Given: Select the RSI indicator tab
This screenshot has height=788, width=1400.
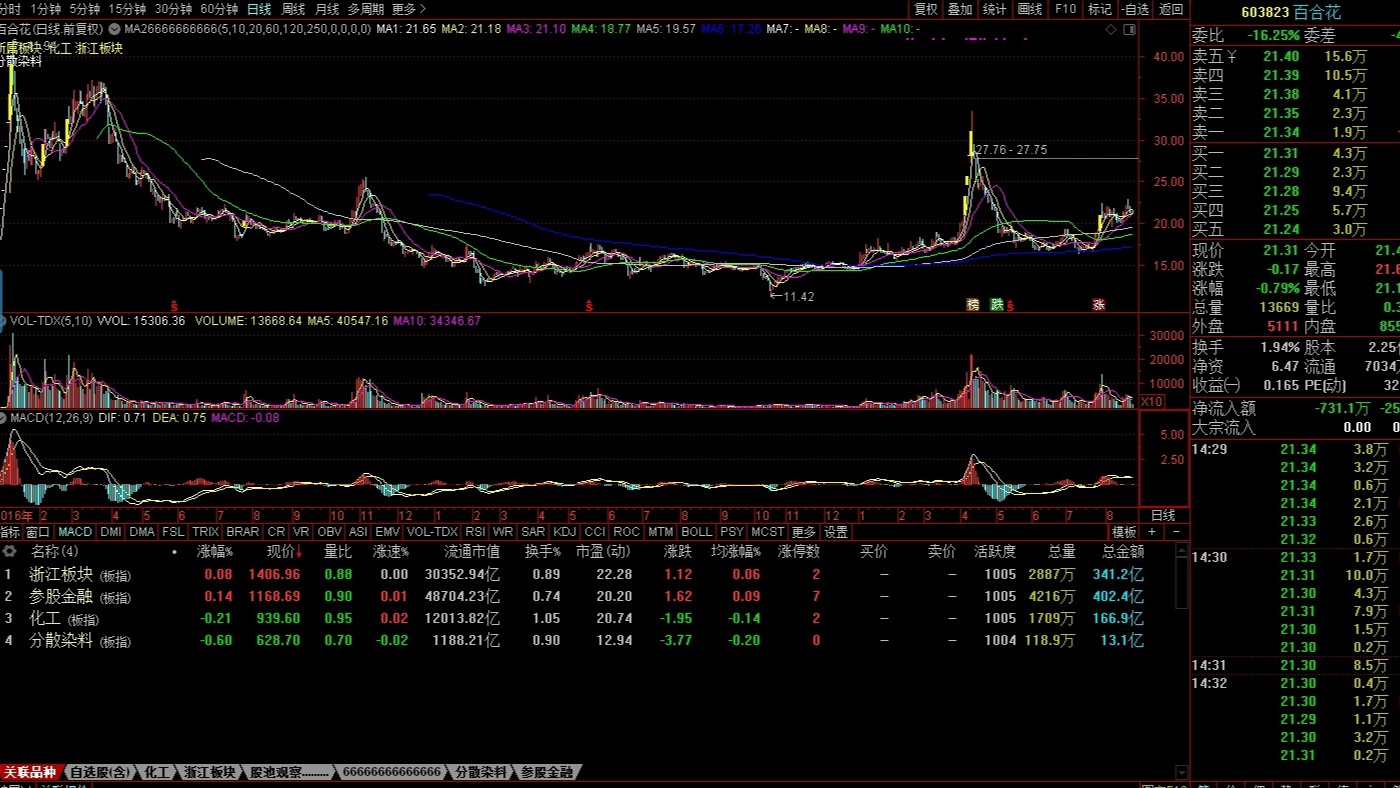Looking at the screenshot, I should point(475,532).
